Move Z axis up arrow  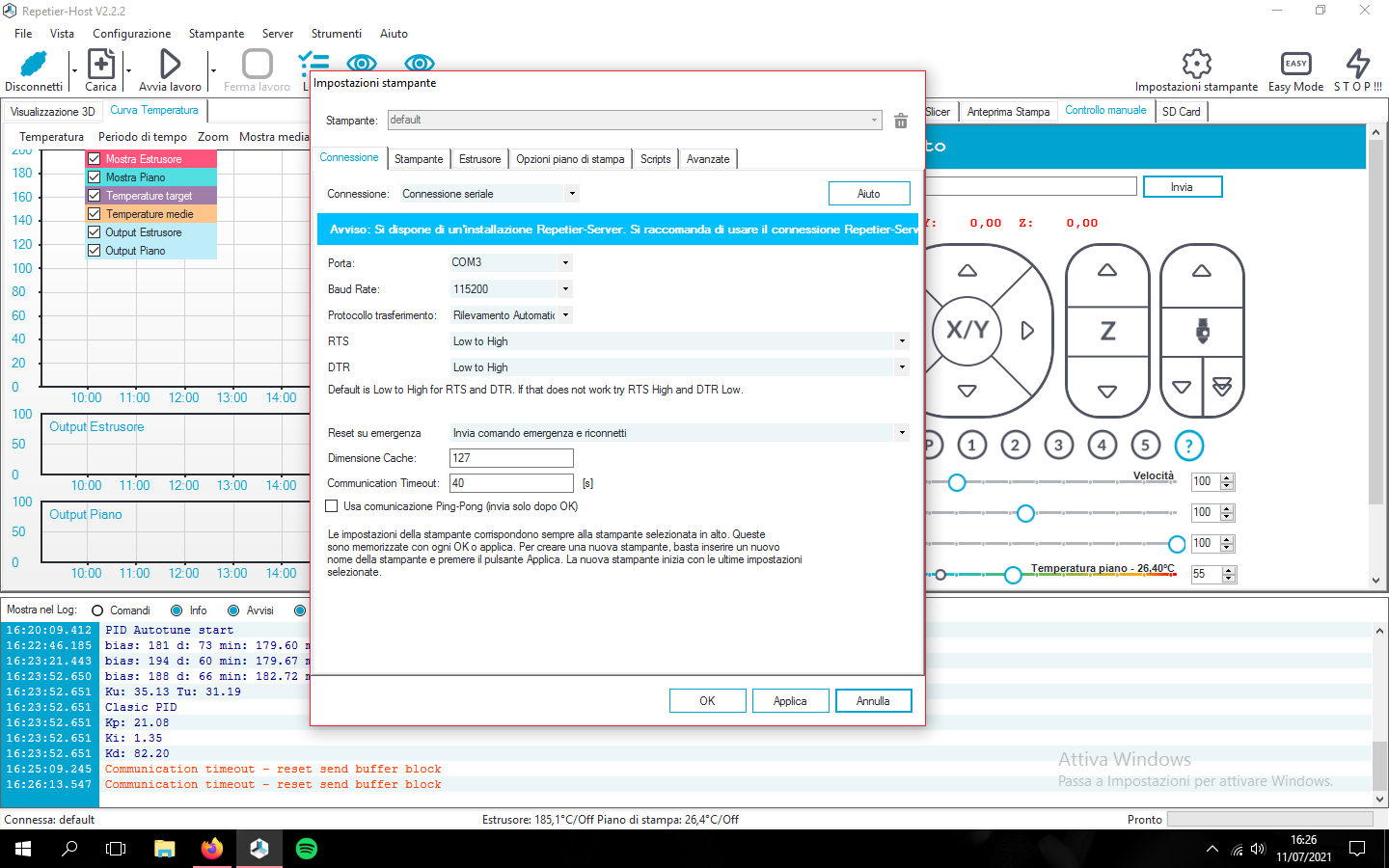[1107, 271]
